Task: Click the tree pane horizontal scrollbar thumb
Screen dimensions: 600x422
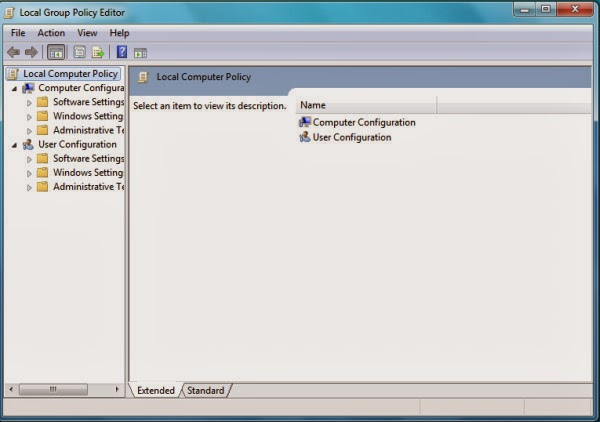Action: [53, 389]
